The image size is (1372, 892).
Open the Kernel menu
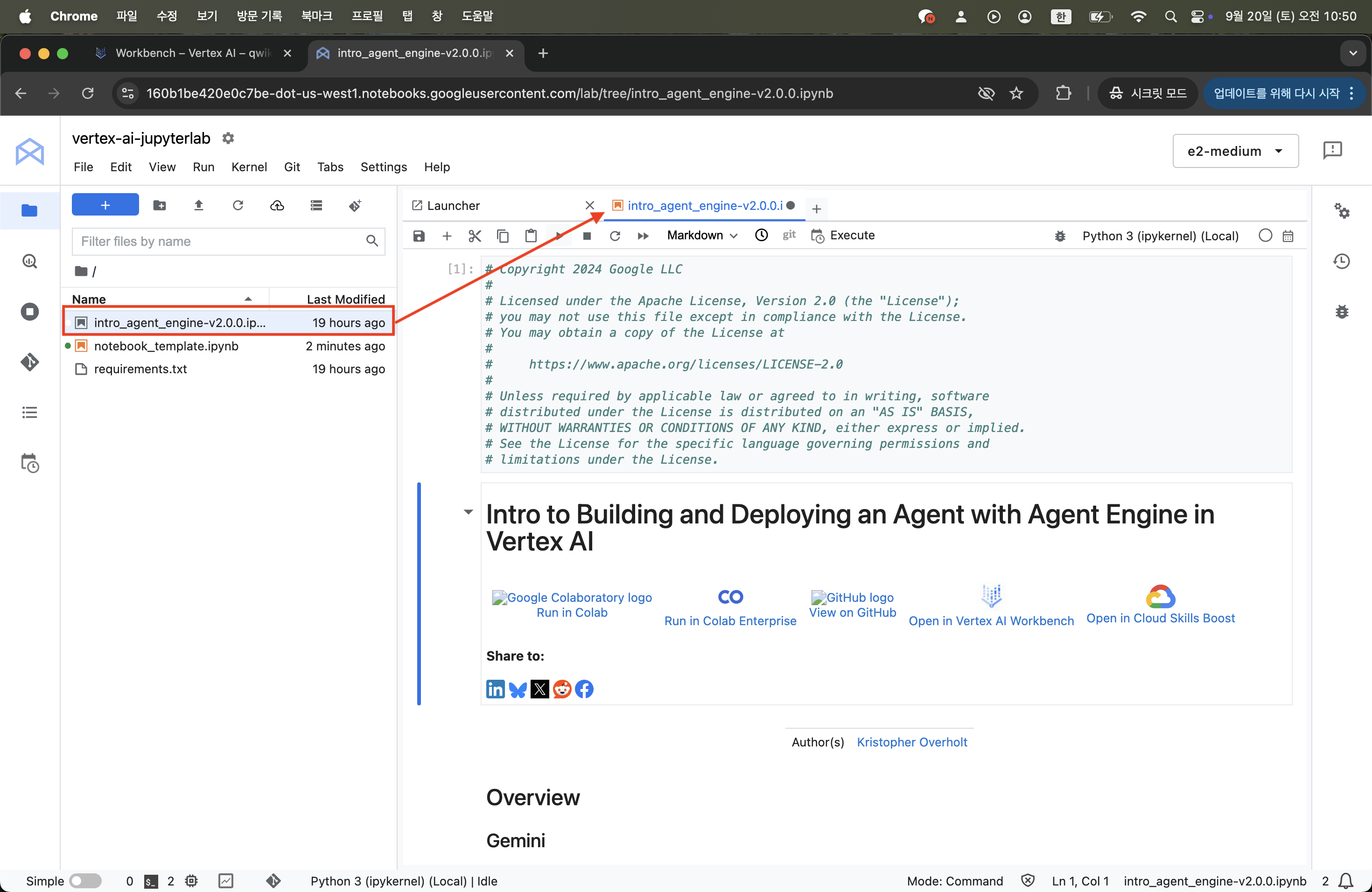(249, 167)
